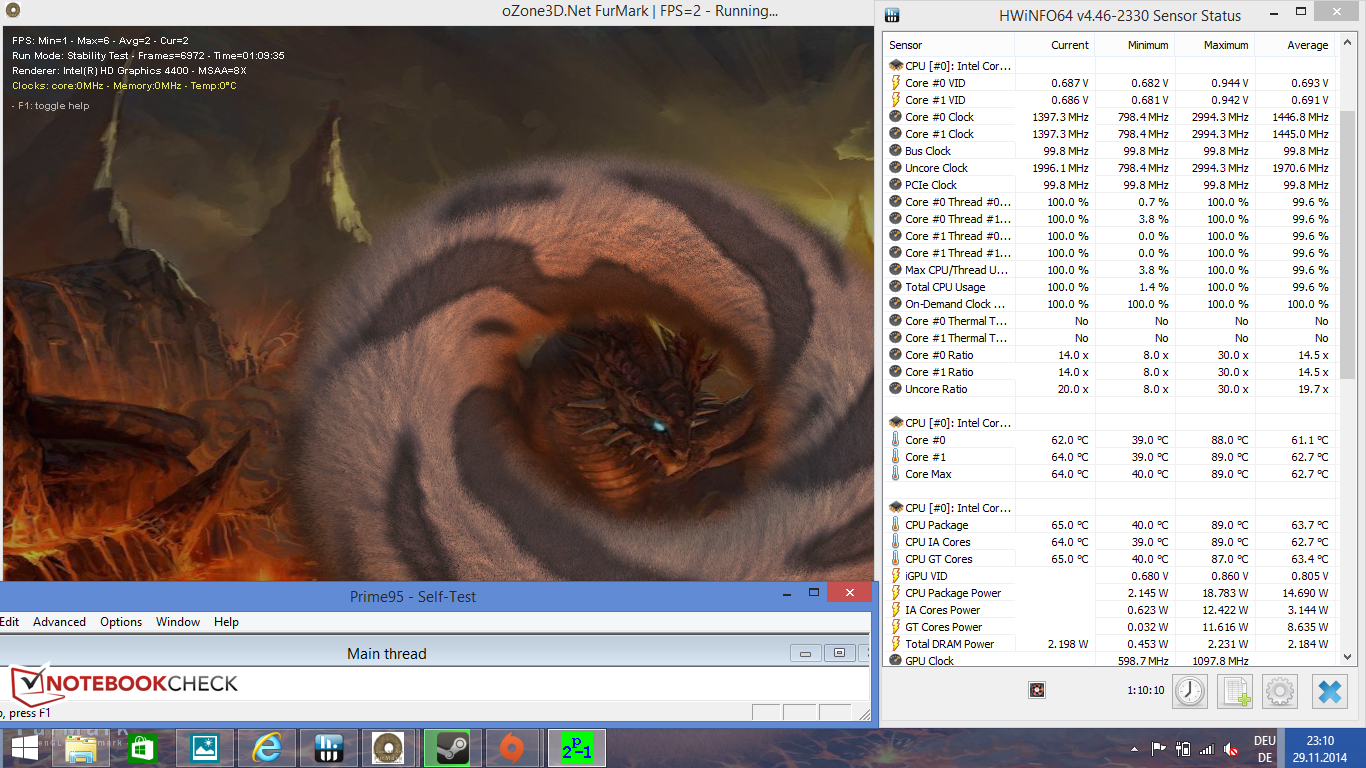
Task: Select the Core #1 Ratio row
Action: (x=1110, y=372)
